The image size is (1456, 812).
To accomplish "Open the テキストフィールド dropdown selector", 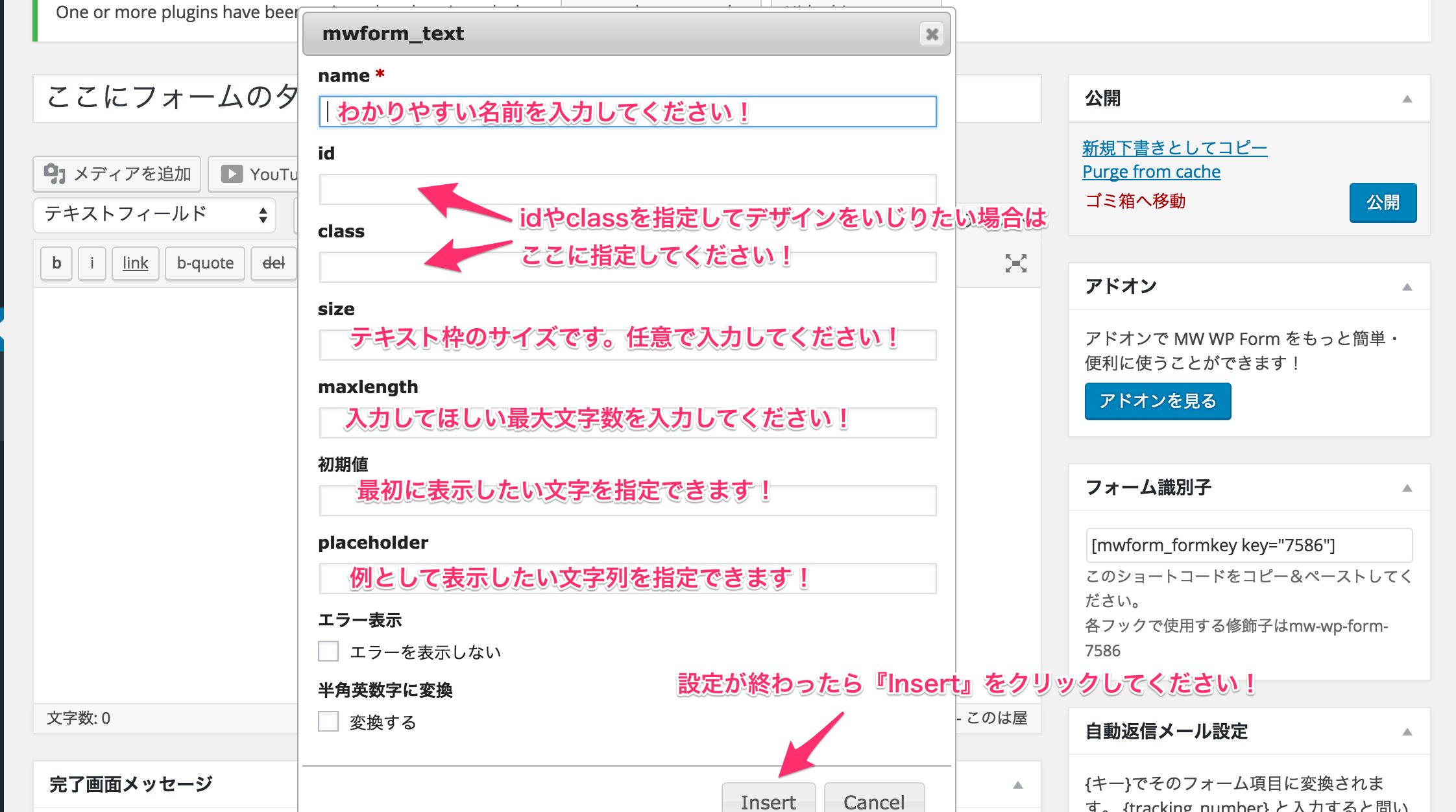I will click(154, 214).
